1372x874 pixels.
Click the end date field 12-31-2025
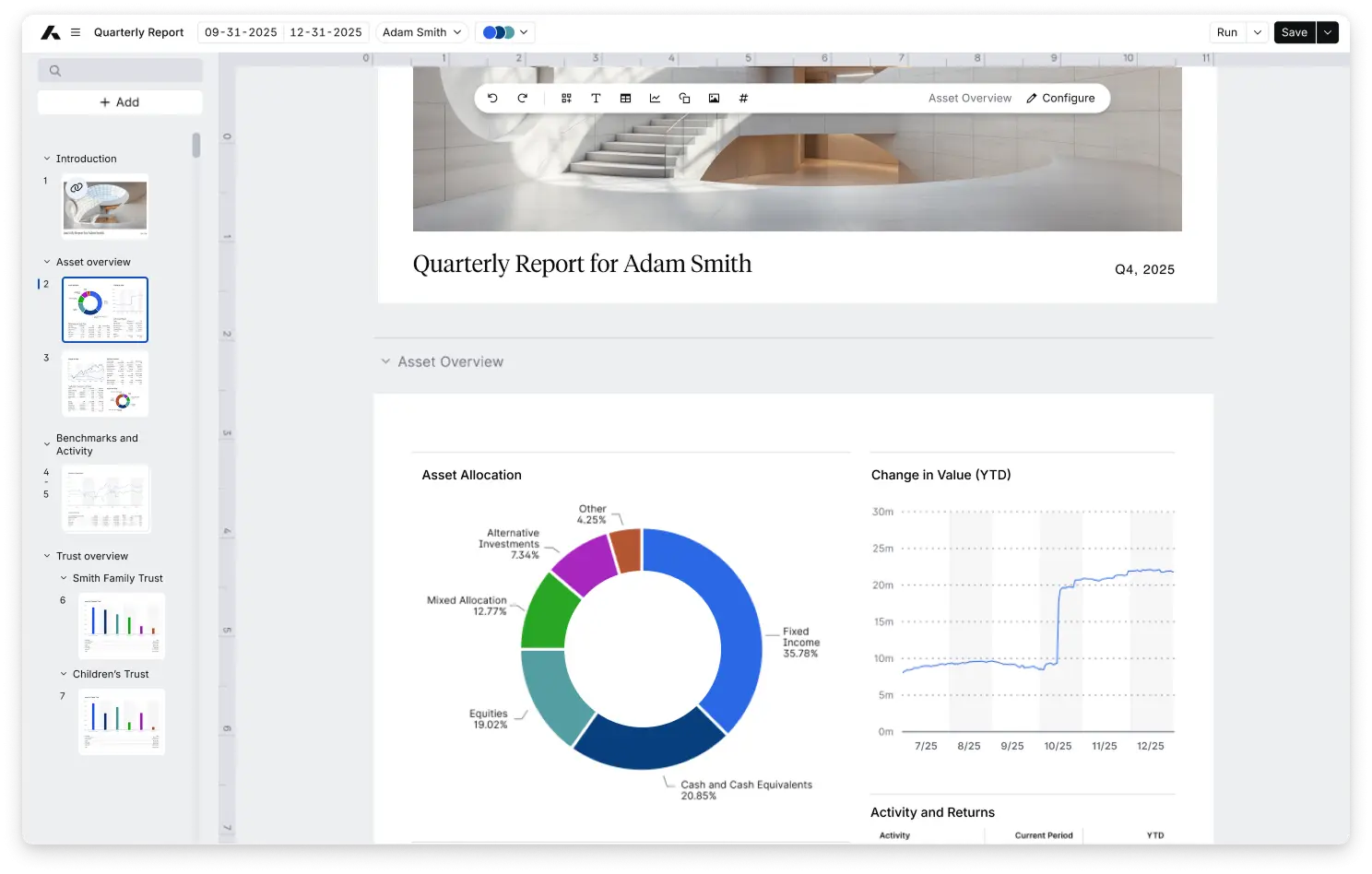pos(325,32)
